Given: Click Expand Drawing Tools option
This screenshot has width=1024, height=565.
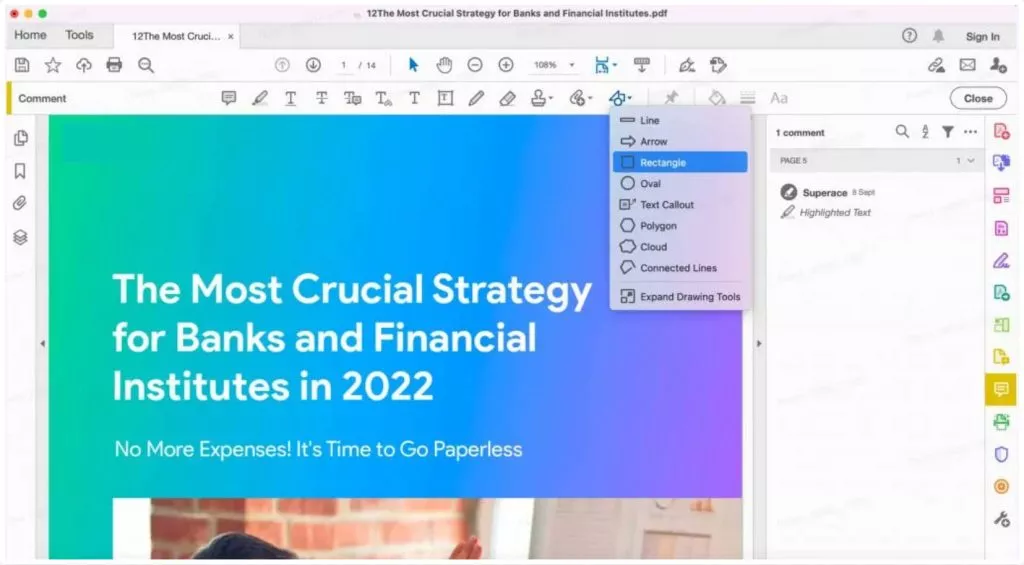Looking at the screenshot, I should [x=680, y=297].
